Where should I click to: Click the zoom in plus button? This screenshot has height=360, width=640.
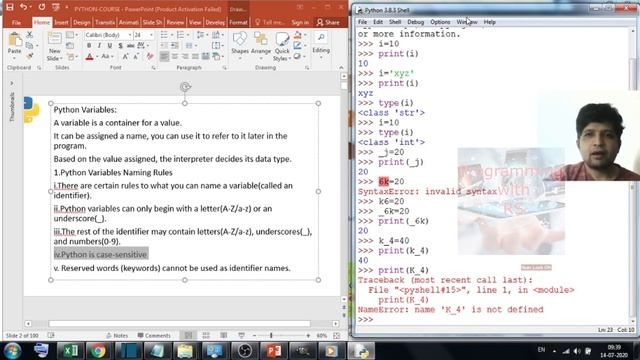coord(308,336)
